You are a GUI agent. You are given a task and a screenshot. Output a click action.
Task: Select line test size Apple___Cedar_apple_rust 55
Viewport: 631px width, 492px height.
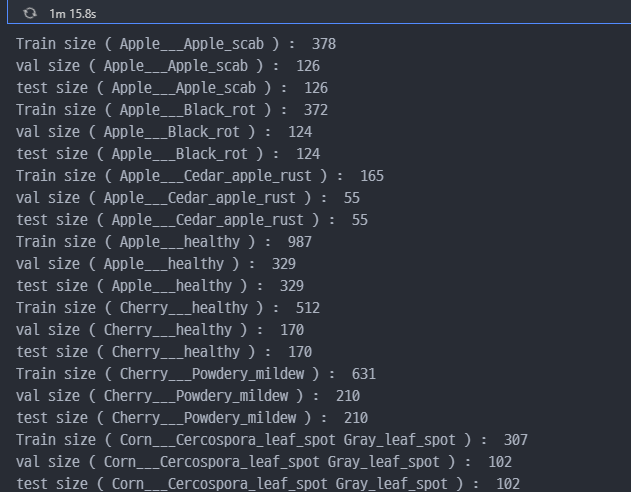tap(192, 220)
